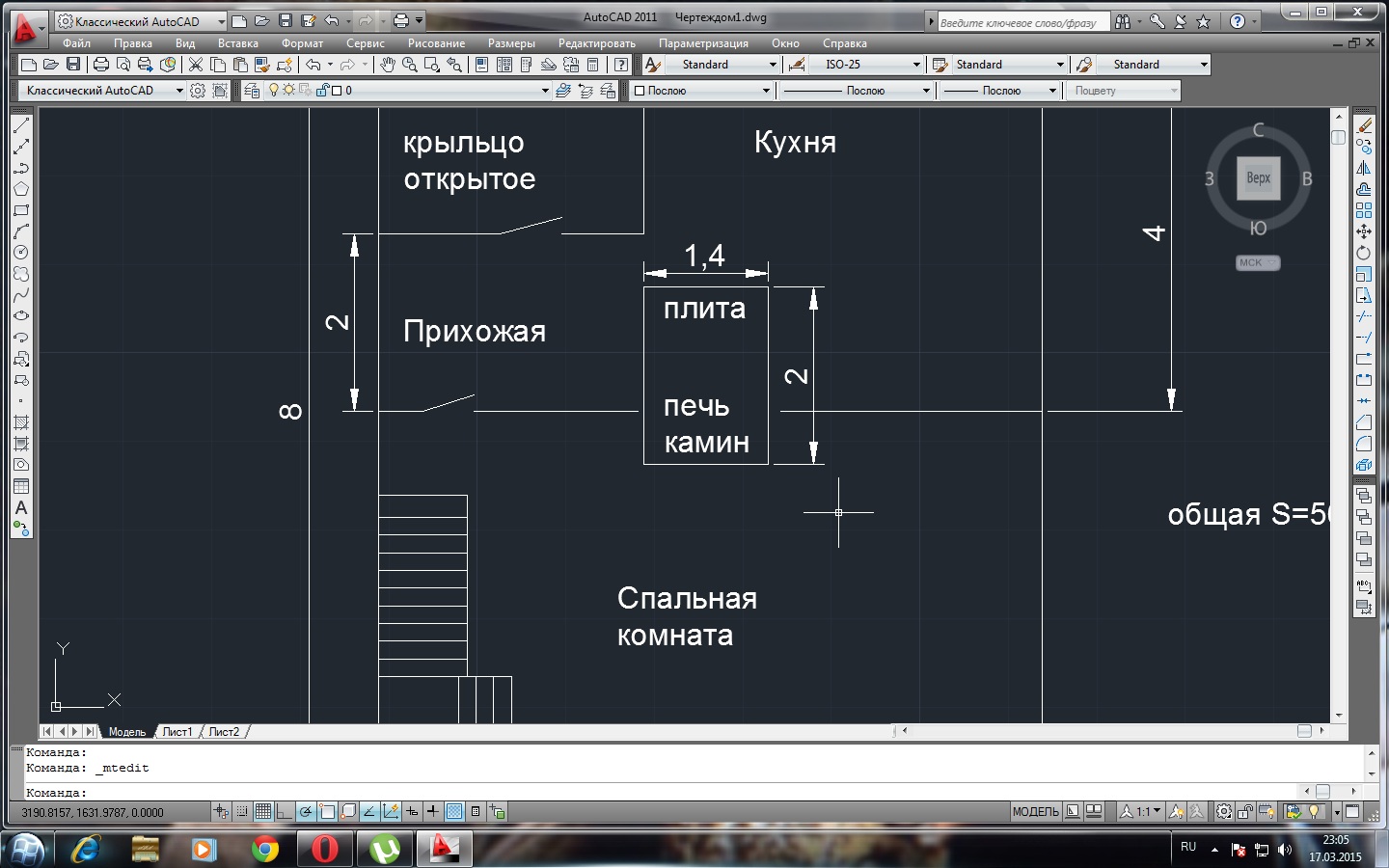Save the drawing with floppy disk icon
This screenshot has height=868, width=1389.
click(73, 65)
